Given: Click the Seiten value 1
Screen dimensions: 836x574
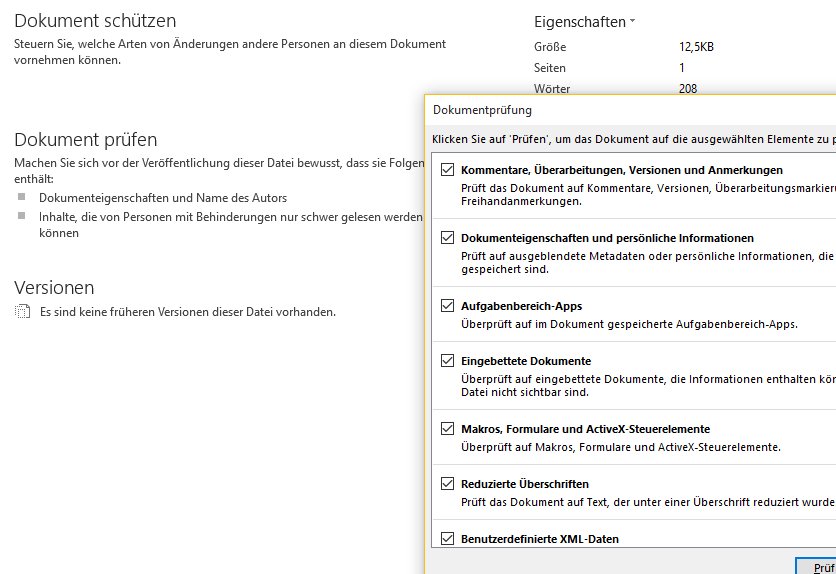Looking at the screenshot, I should 682,68.
